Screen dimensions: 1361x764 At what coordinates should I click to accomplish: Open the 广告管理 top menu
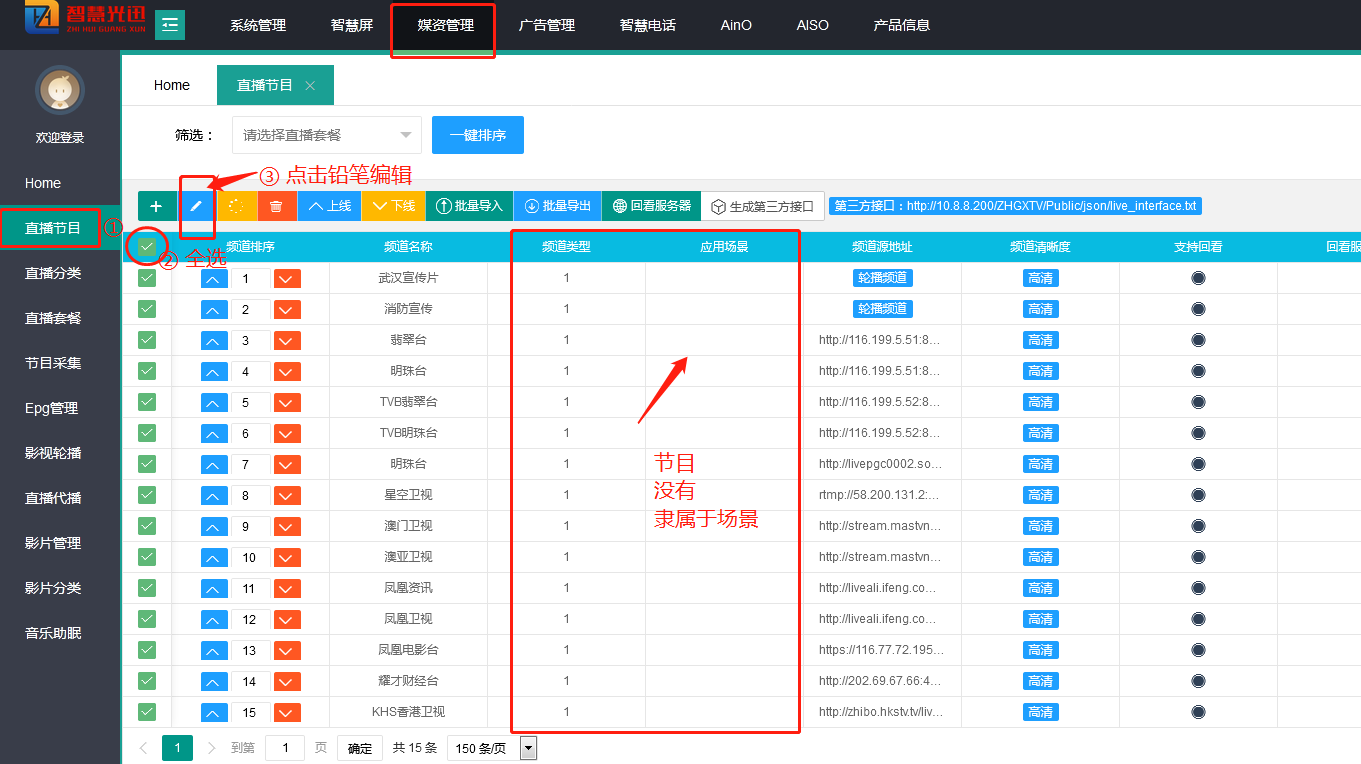coord(547,25)
